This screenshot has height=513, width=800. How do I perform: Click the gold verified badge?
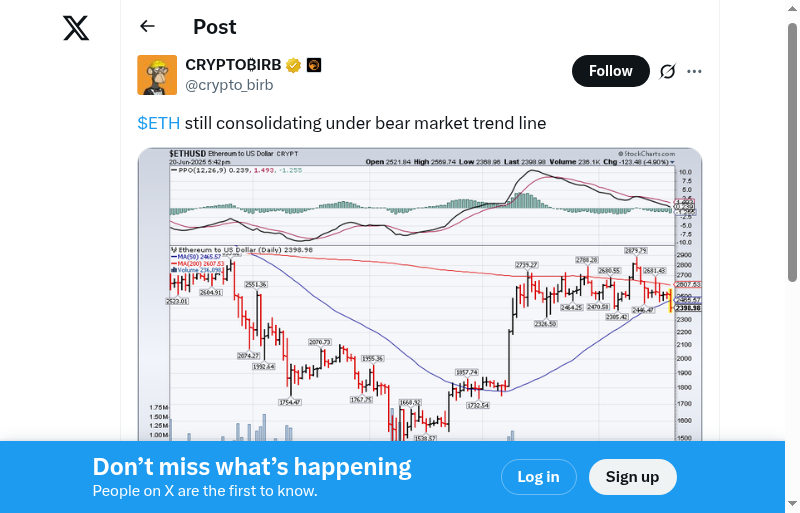click(x=294, y=66)
